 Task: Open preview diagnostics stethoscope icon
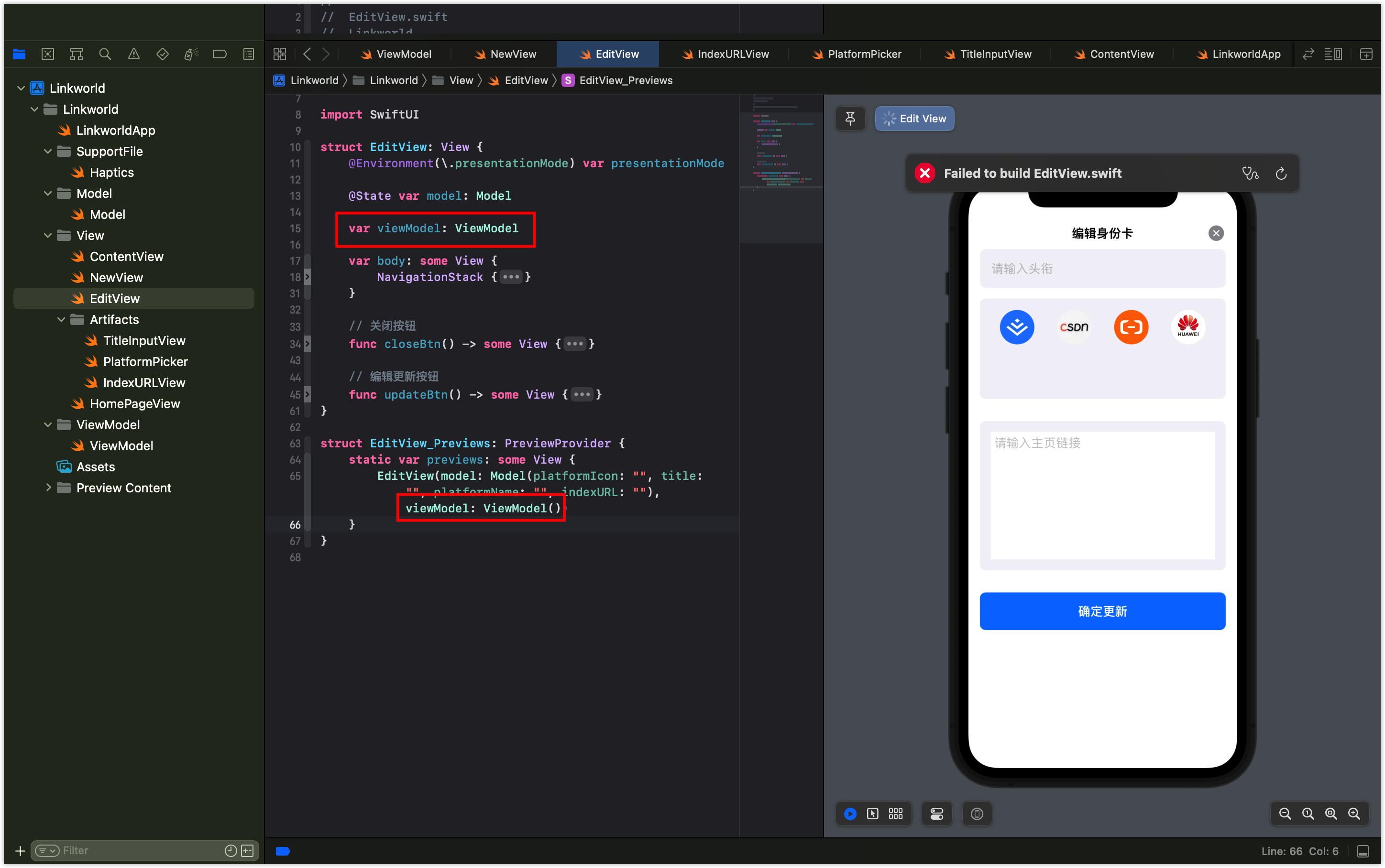pos(1250,174)
